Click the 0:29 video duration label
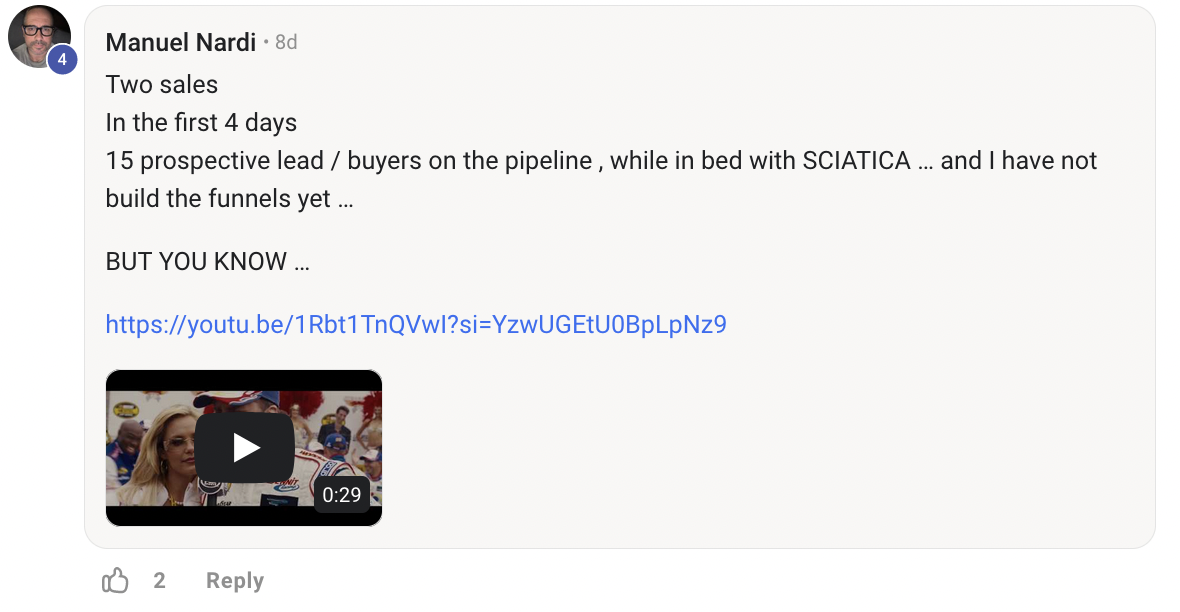The width and height of the screenshot is (1180, 612). (x=341, y=494)
